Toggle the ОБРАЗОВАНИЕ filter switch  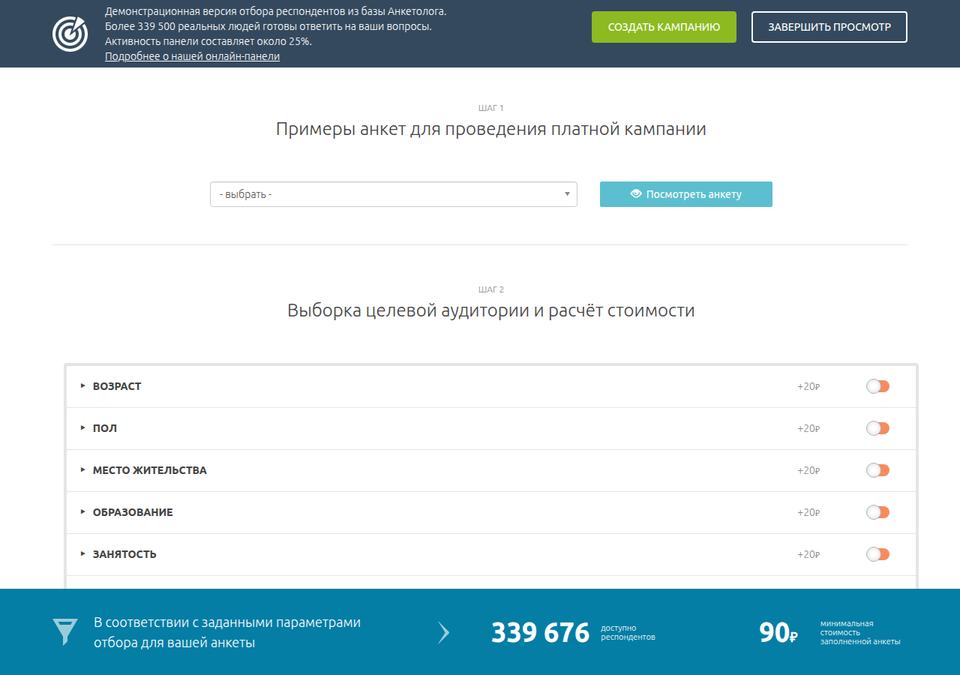(877, 512)
